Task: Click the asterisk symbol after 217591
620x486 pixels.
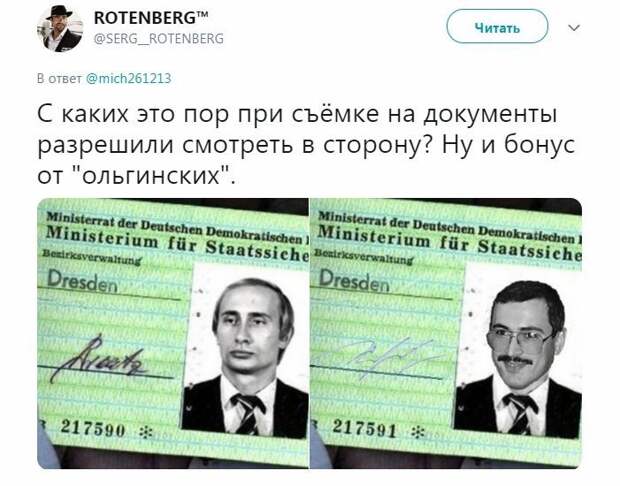Action: pos(418,433)
